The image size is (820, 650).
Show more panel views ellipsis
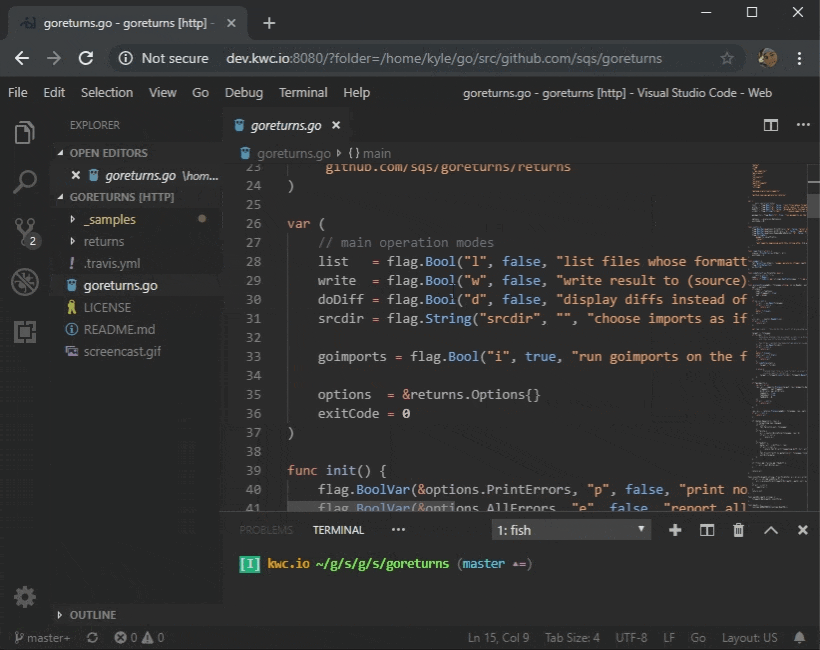pos(398,529)
